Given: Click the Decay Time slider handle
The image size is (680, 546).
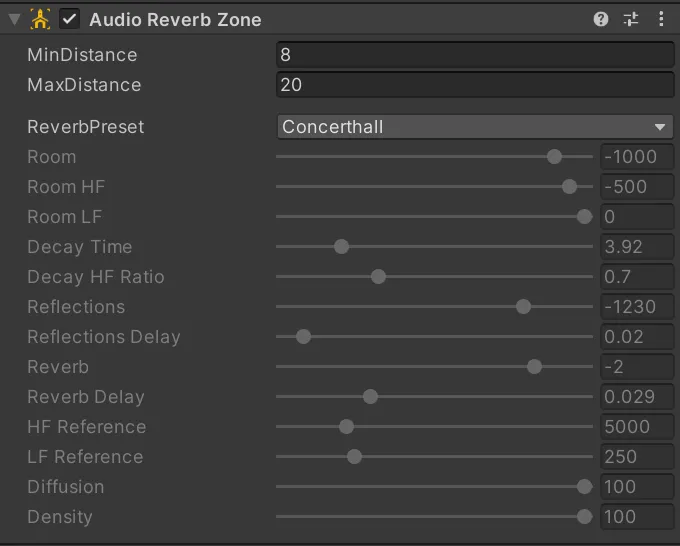Looking at the screenshot, I should click(341, 247).
